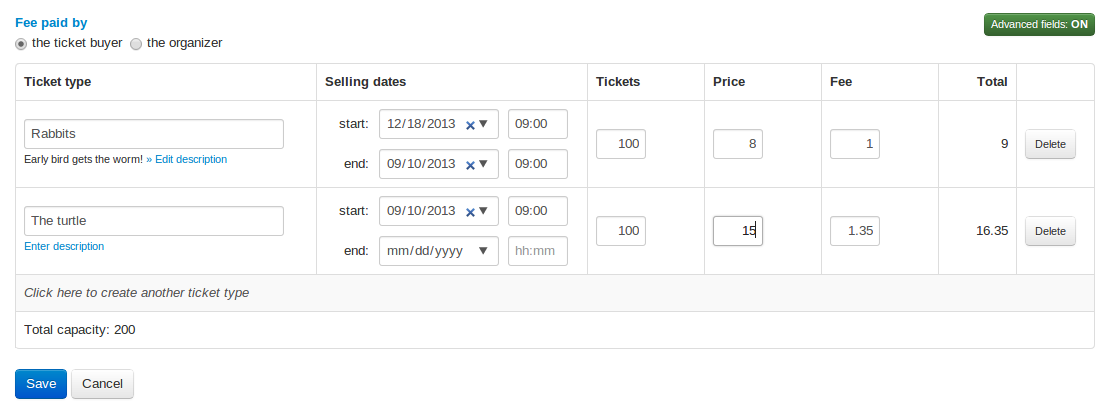Screen dimensions: 1115x416
Task: Open date picker arrow for Rabbits end date
Action: pyautogui.click(x=484, y=163)
